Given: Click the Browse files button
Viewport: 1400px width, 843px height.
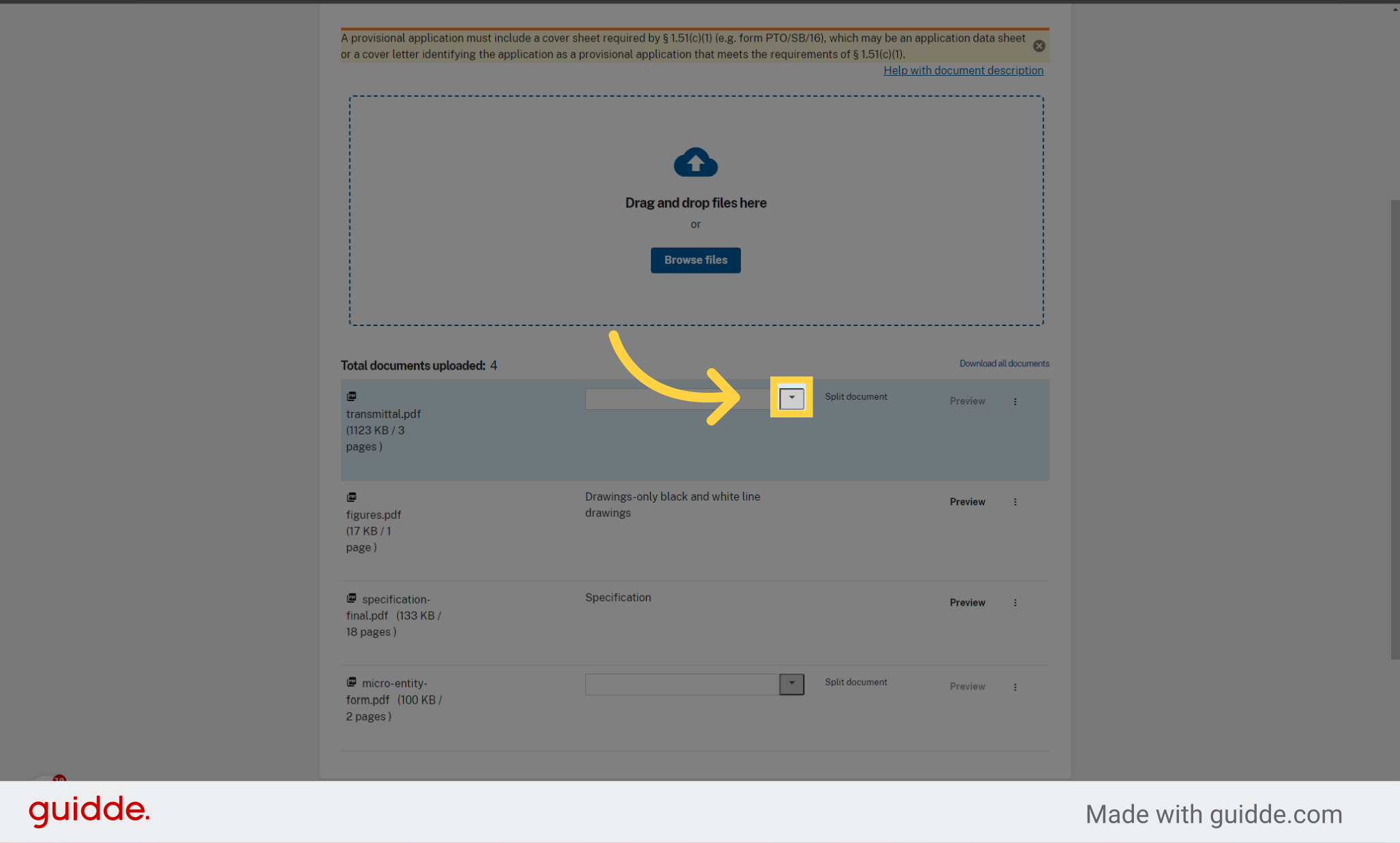Looking at the screenshot, I should click(x=695, y=260).
